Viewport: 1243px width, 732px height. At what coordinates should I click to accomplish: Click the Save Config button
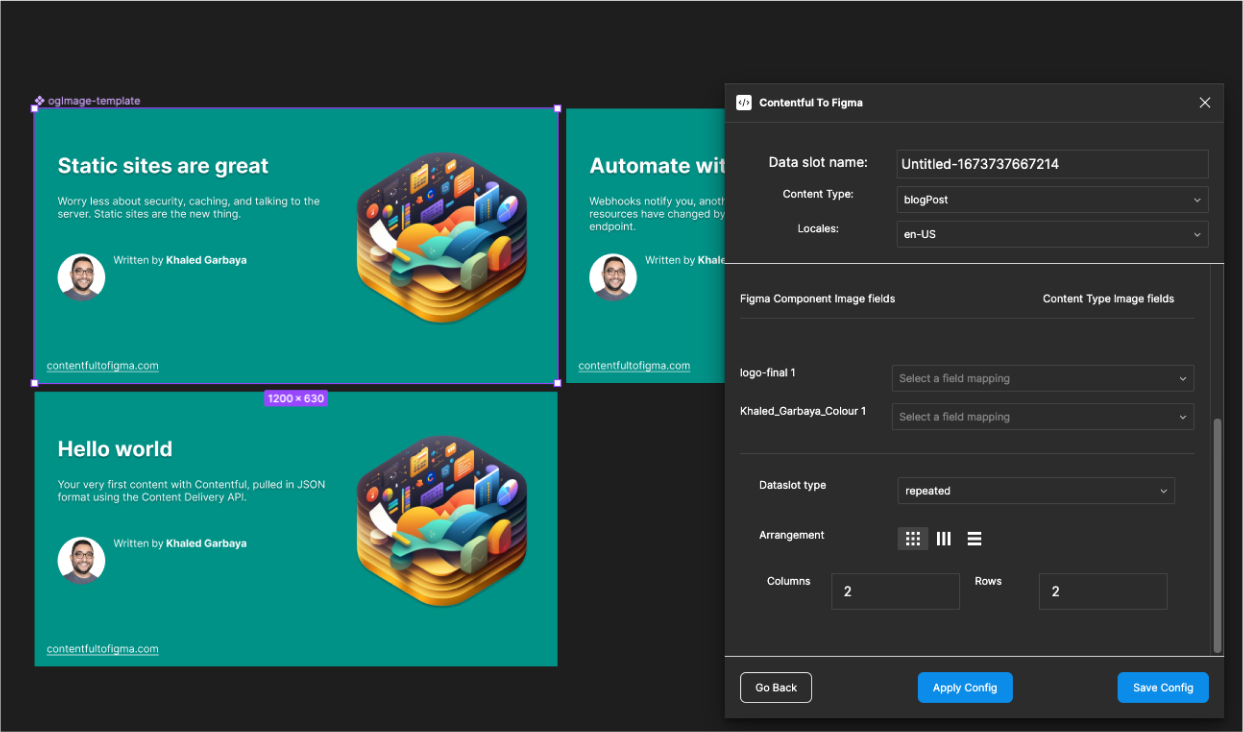(1162, 687)
